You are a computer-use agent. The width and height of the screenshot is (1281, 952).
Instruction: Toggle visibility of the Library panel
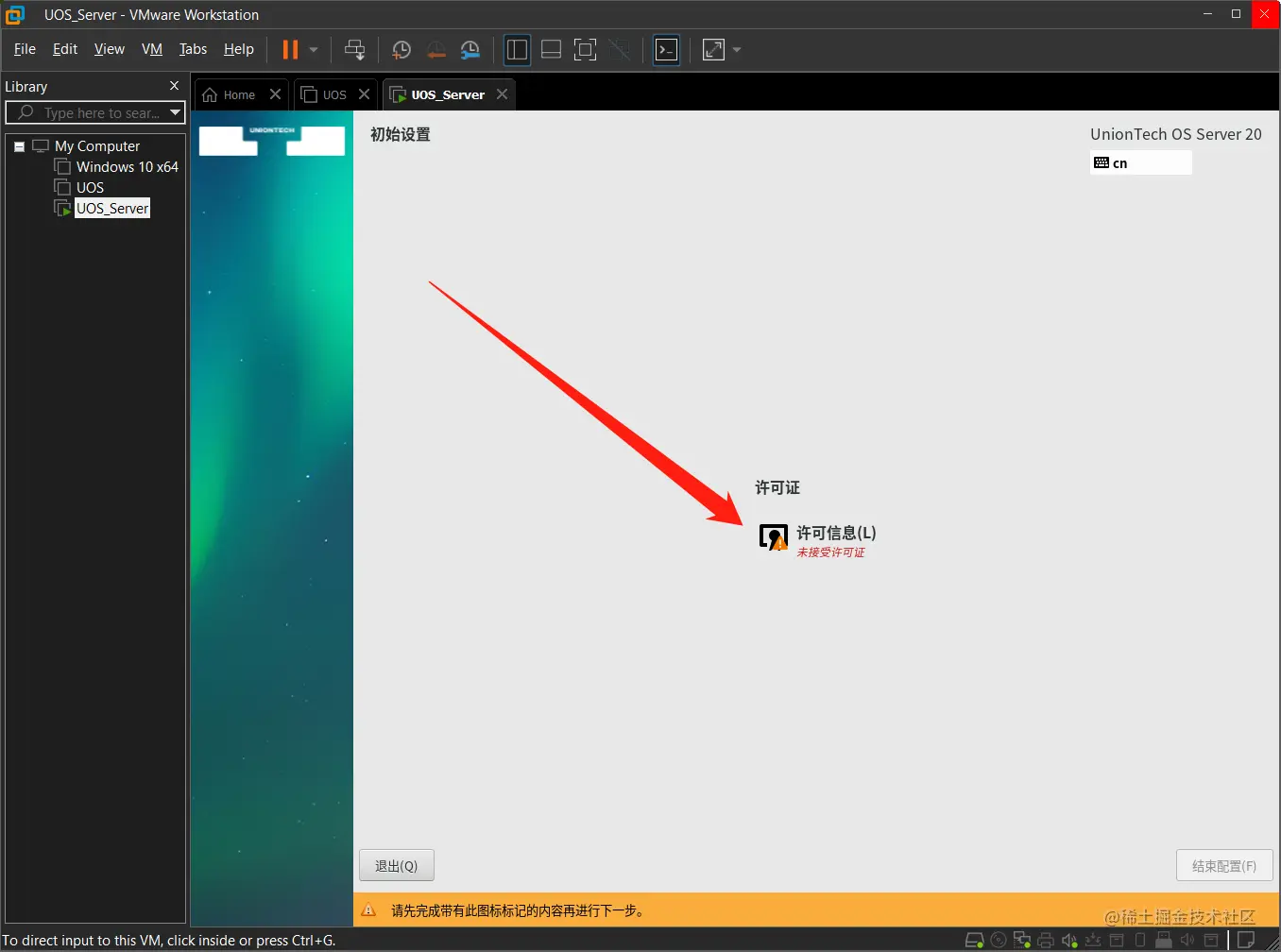click(517, 49)
